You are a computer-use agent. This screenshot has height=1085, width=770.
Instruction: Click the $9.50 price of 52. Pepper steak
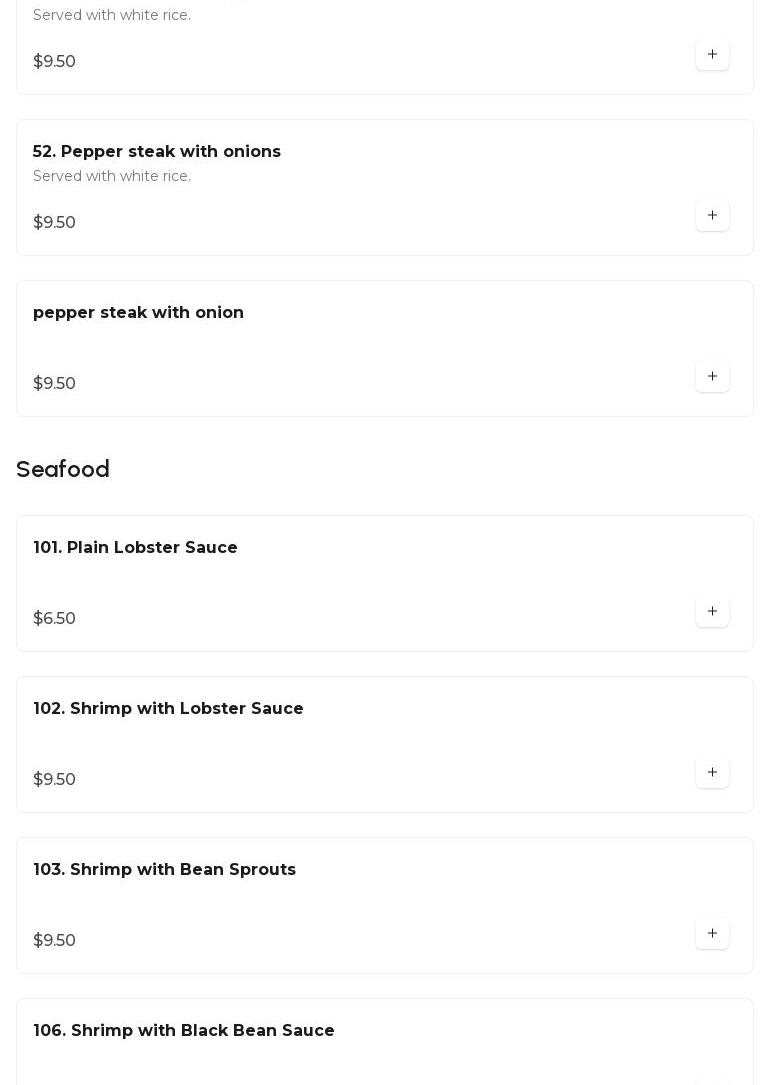(54, 223)
